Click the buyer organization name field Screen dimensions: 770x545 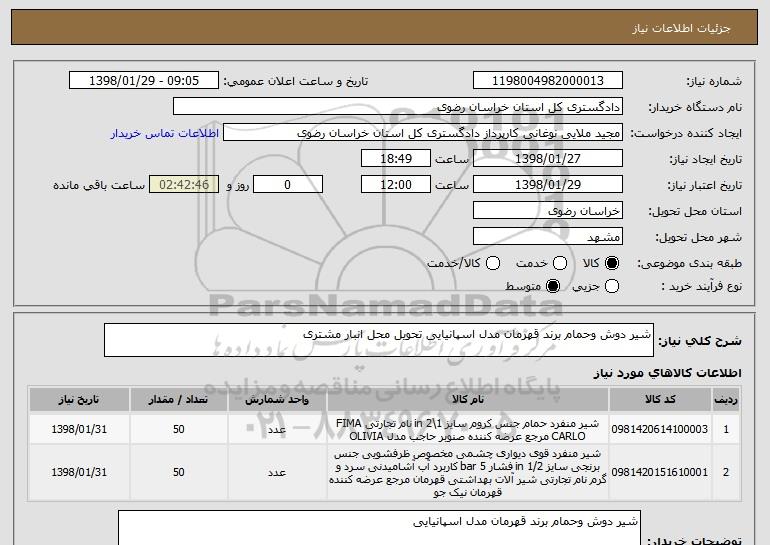coord(398,107)
